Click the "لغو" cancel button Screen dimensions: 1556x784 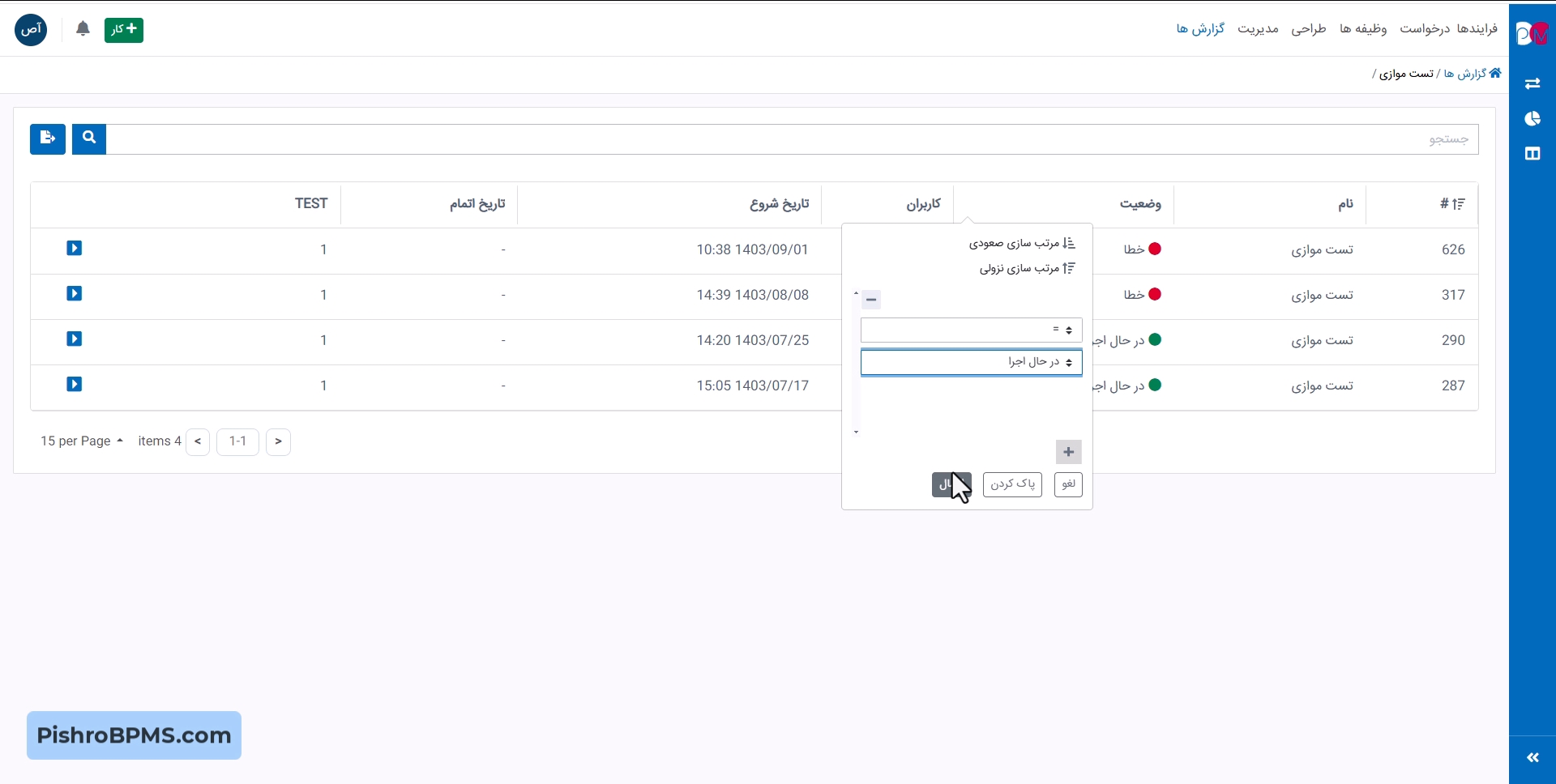[1068, 484]
